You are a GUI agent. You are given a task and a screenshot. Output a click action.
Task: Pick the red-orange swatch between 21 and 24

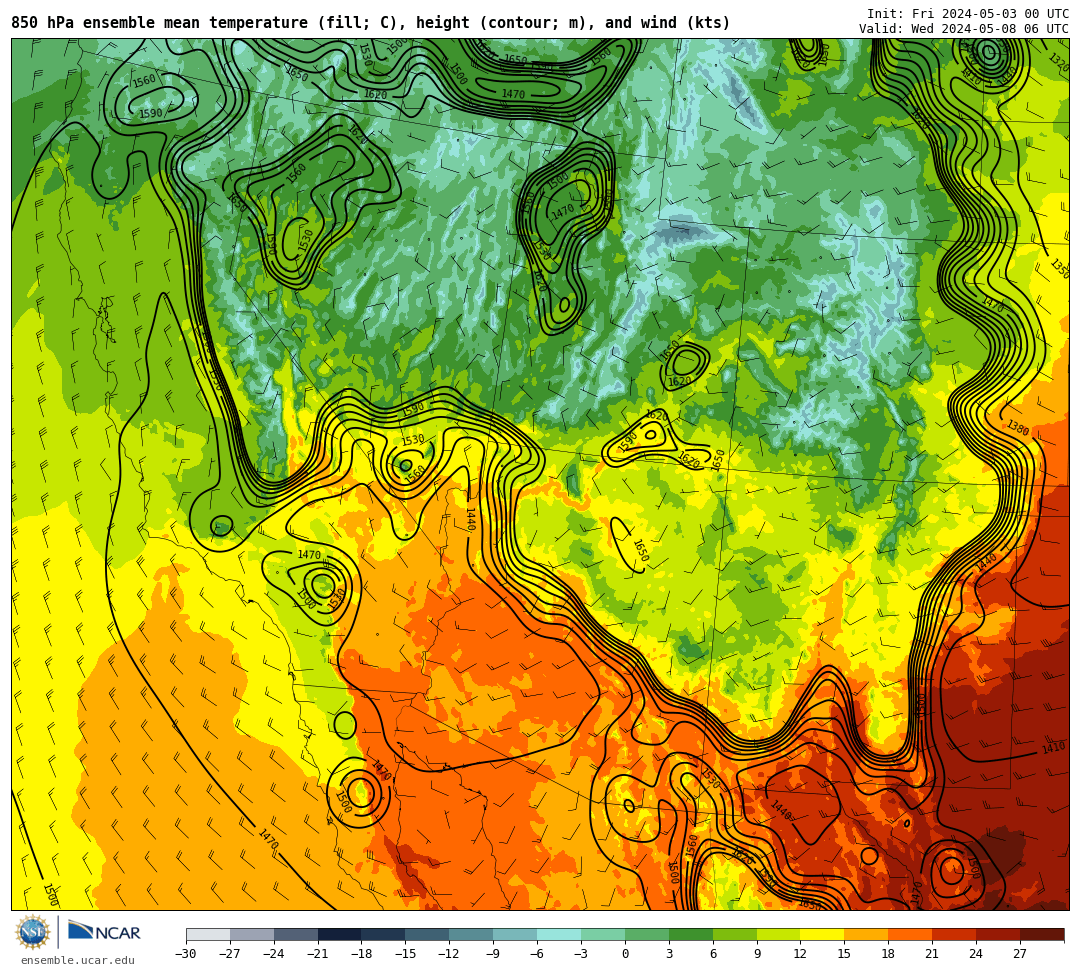coord(955,934)
